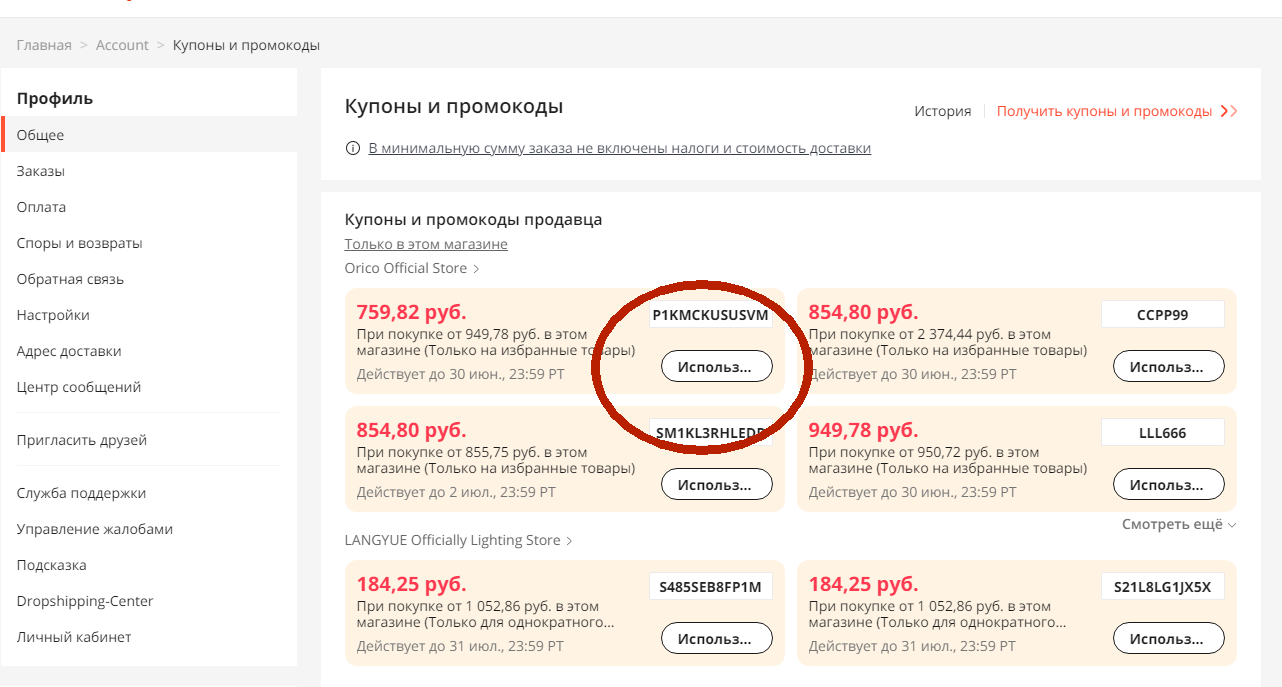1282x687 pixels.
Task: Open Orico Official Store via its chevron
Action: 476,269
